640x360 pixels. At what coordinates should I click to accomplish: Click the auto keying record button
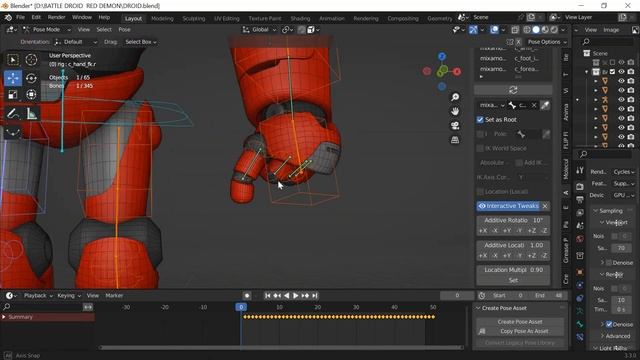[247, 296]
